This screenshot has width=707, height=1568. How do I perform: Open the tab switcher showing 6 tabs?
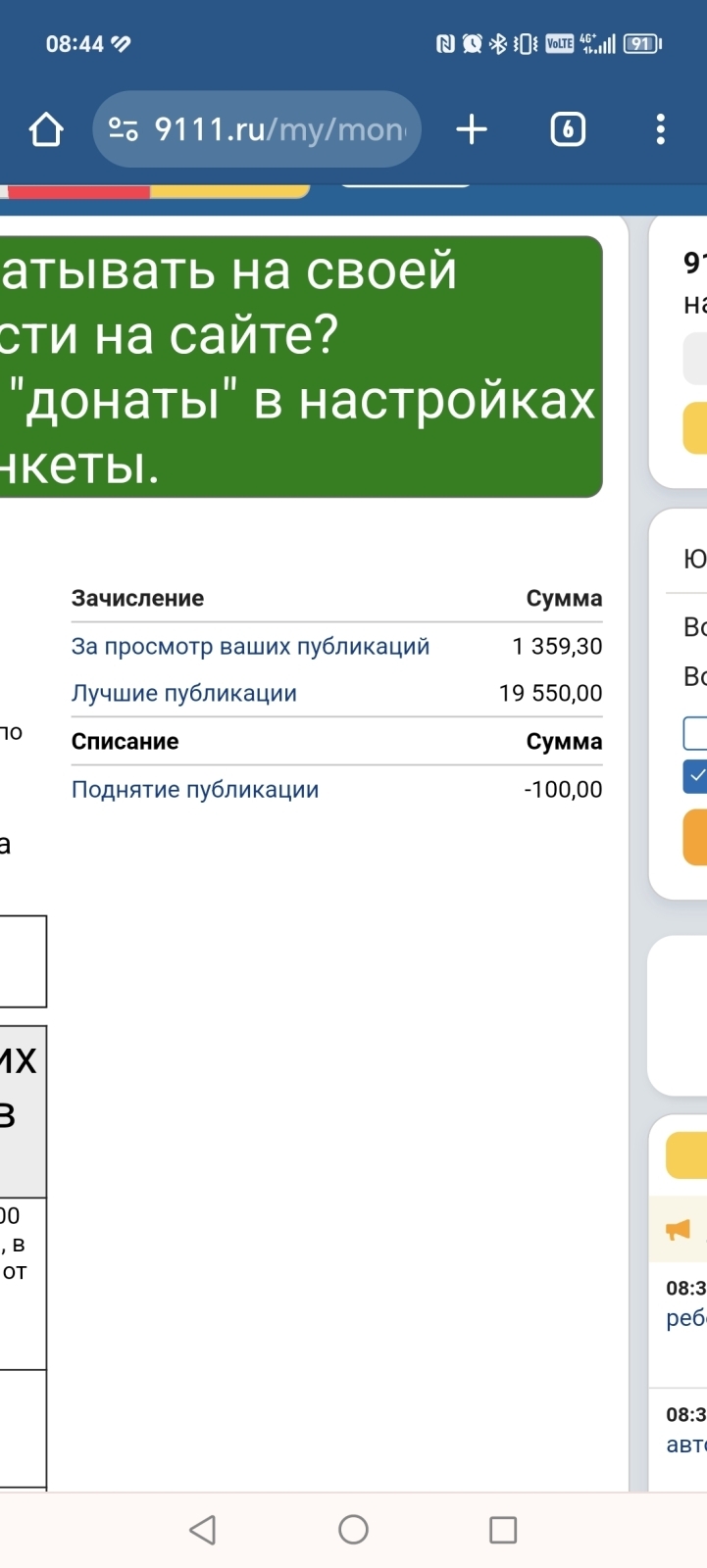(x=568, y=129)
